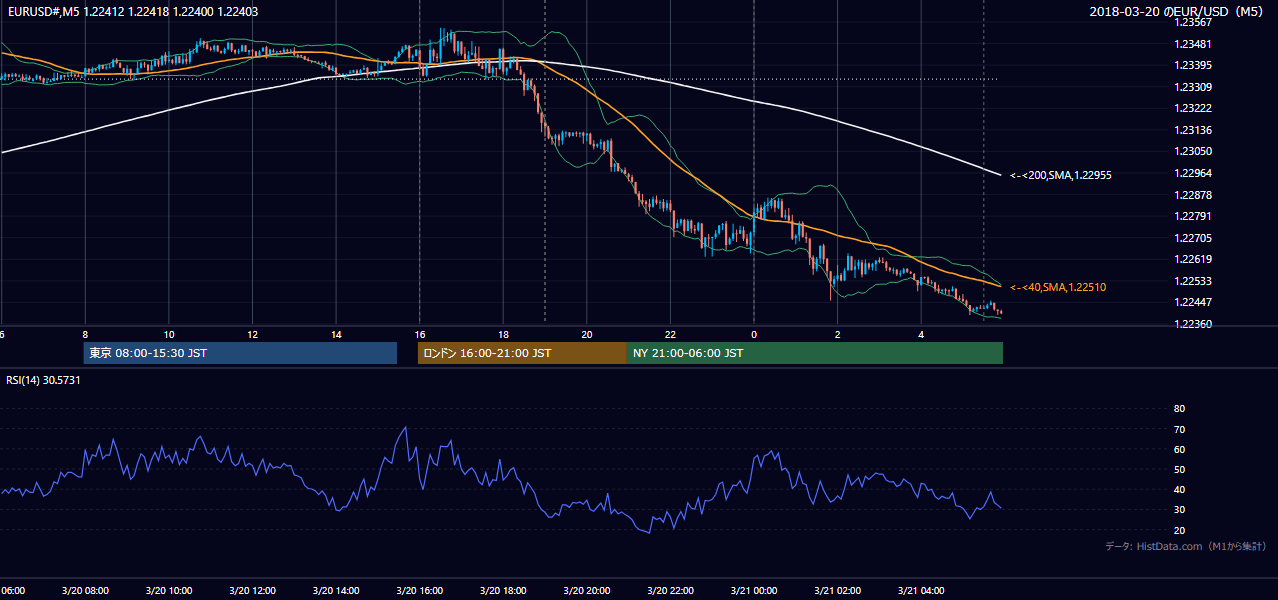
Task: Click RSI axis level 70
Action: 1179,429
